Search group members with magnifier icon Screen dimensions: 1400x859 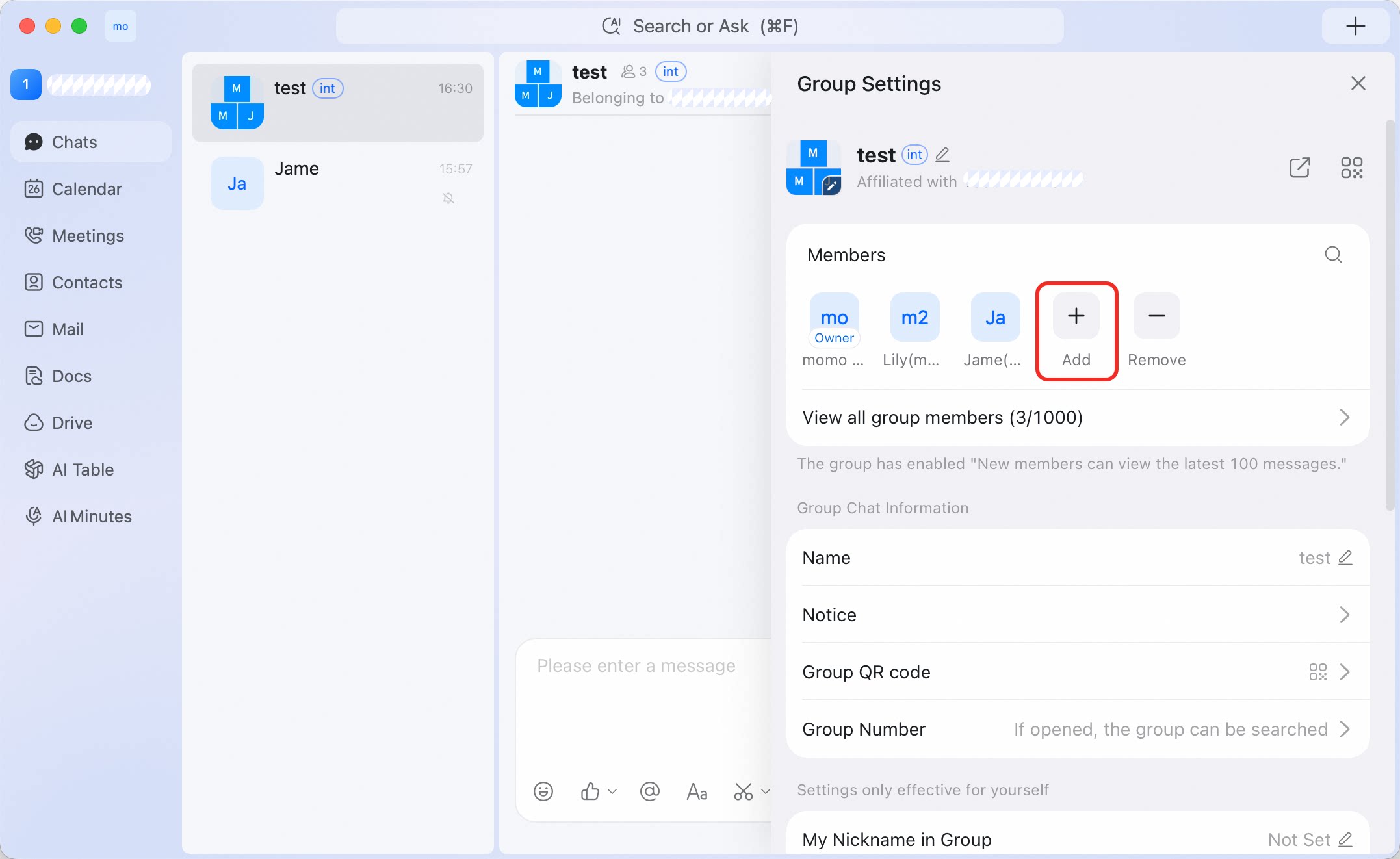1333,255
